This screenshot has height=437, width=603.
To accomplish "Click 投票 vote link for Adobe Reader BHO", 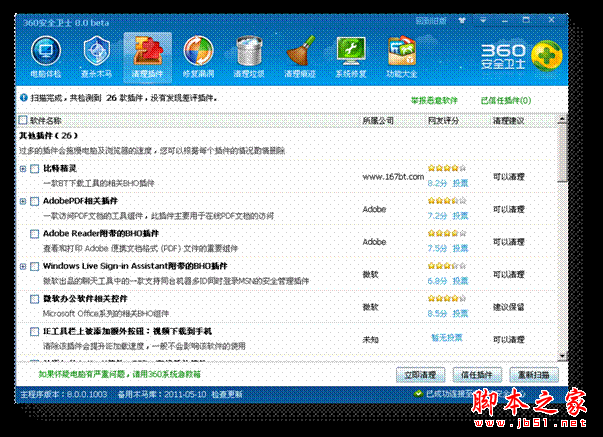I will [460, 249].
